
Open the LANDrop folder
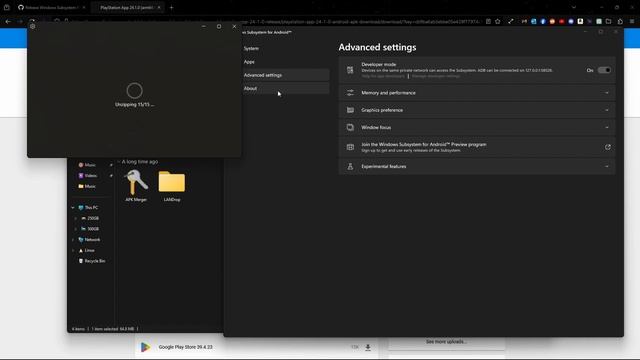[x=172, y=186]
